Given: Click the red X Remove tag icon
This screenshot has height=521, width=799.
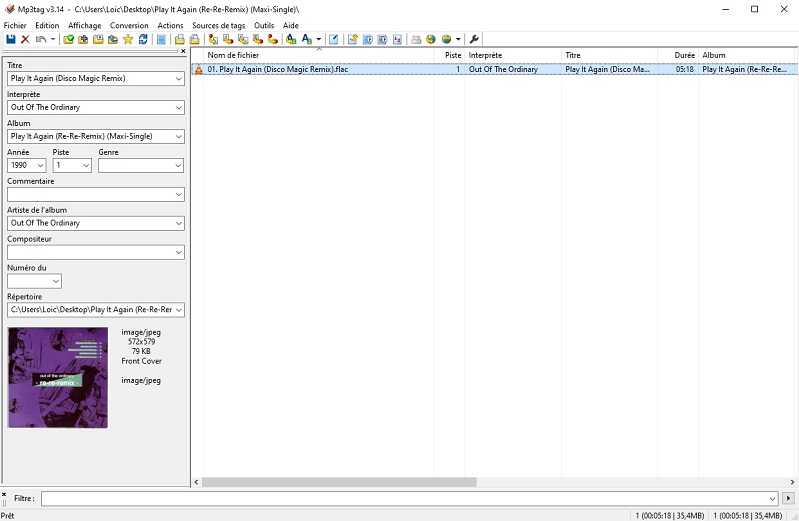Looking at the screenshot, I should pos(25,40).
